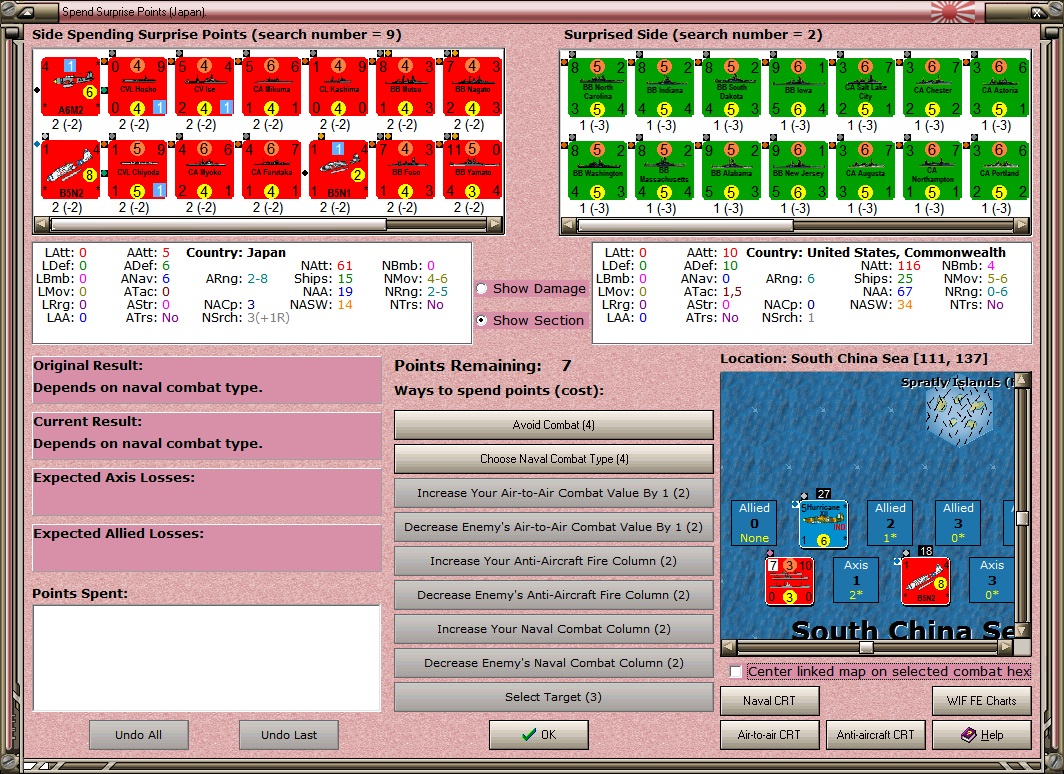The image size is (1064, 774).
Task: Select the CA Mikuma cruiser counter
Action: 272,86
